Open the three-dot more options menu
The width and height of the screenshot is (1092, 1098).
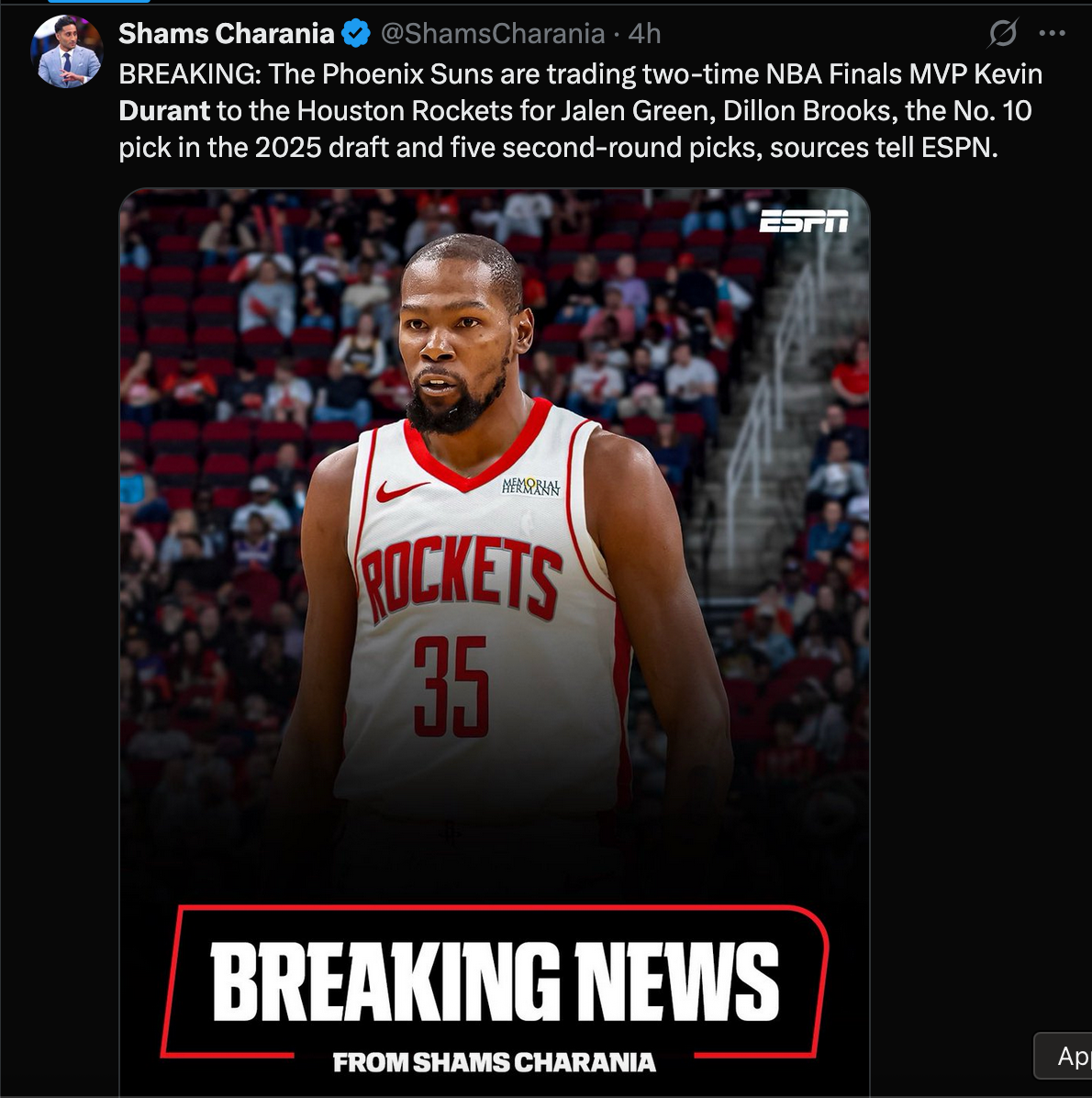tap(1053, 33)
